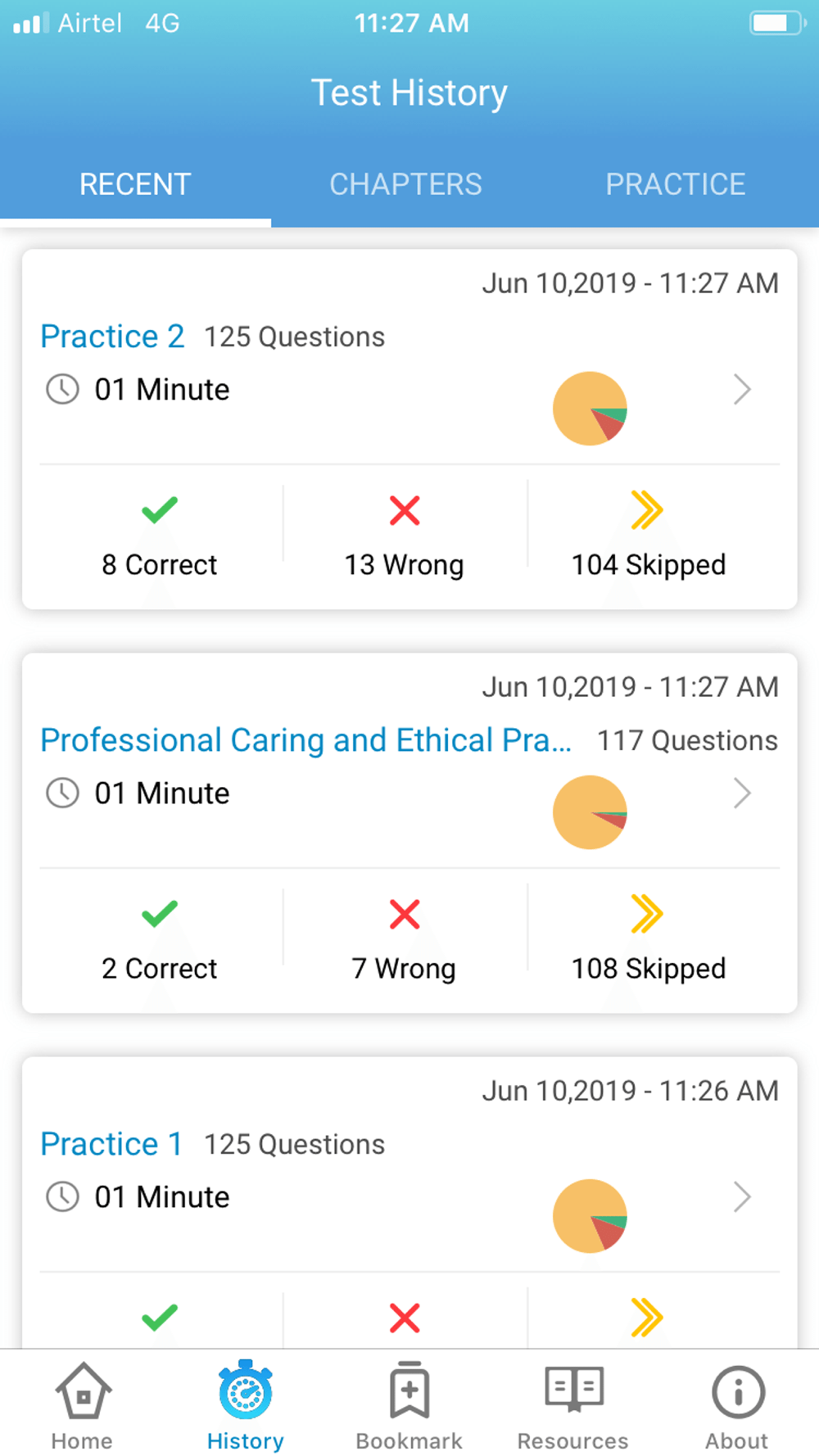Expand Practice 2 result with chevron arrow

pos(742,390)
